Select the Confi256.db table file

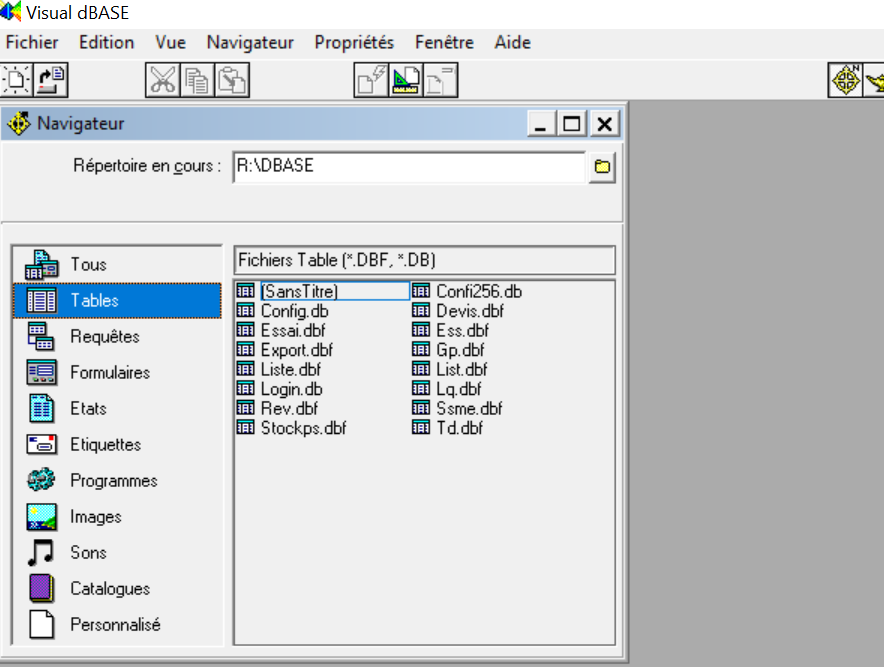click(x=478, y=292)
